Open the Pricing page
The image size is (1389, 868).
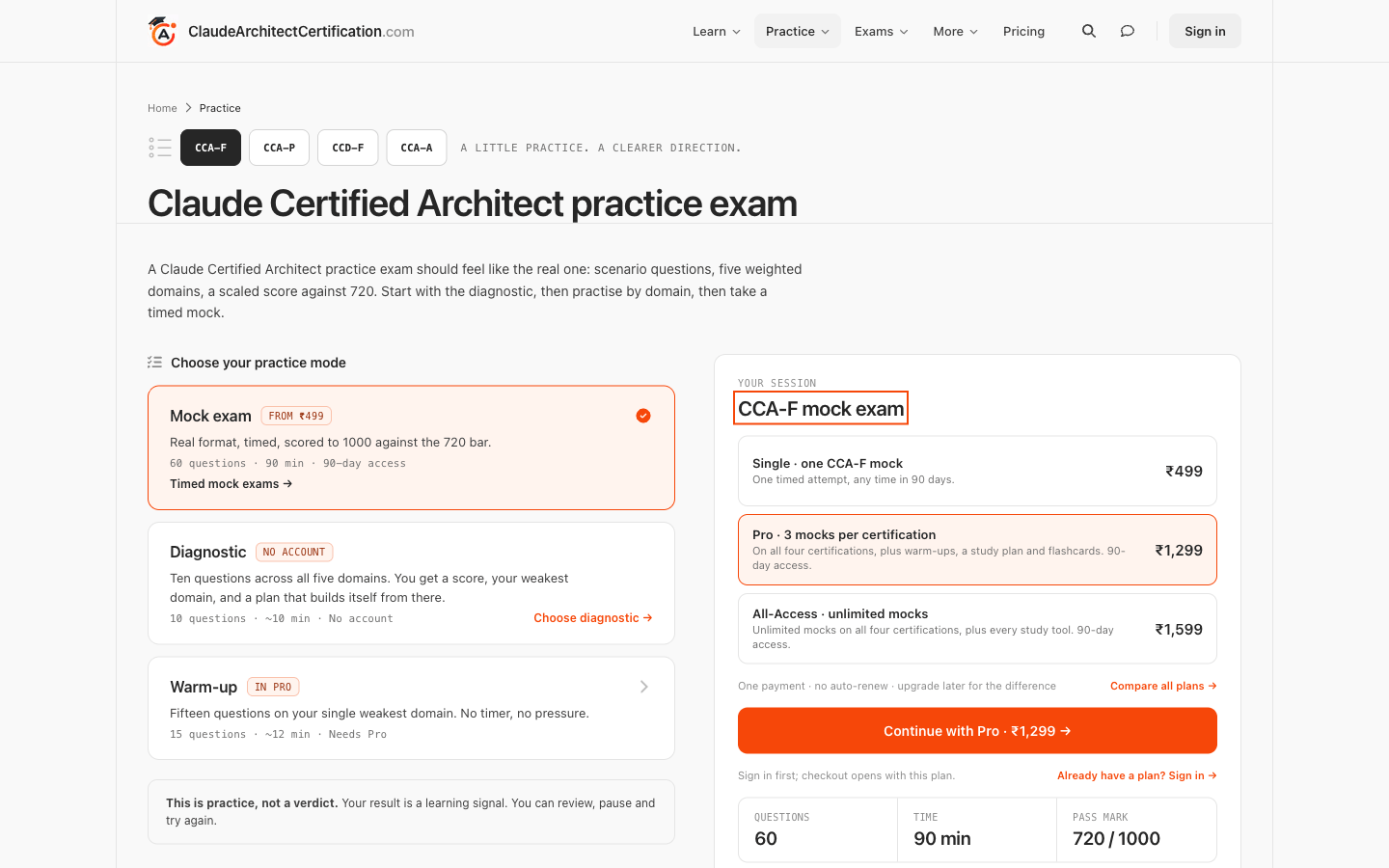(1023, 31)
